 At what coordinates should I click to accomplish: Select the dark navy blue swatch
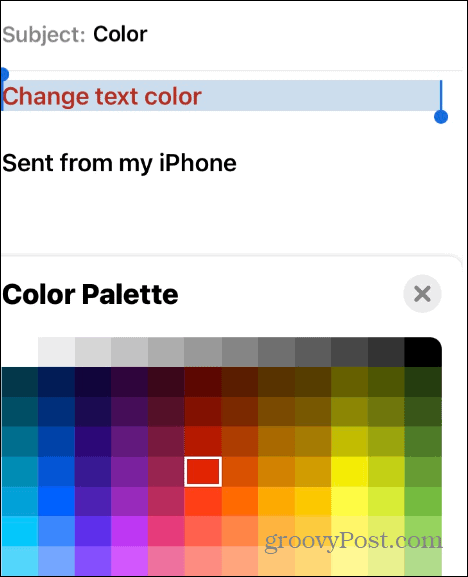point(56,382)
